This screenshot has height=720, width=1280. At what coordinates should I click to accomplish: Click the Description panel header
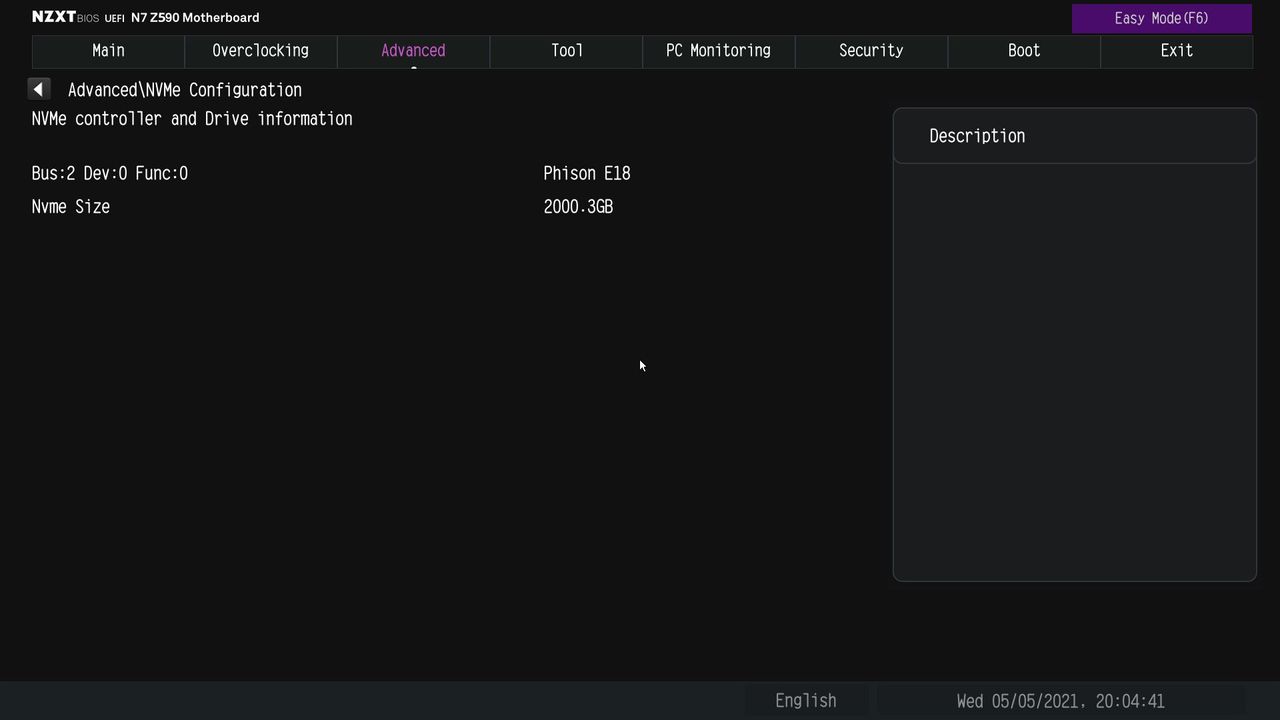pyautogui.click(x=1074, y=136)
